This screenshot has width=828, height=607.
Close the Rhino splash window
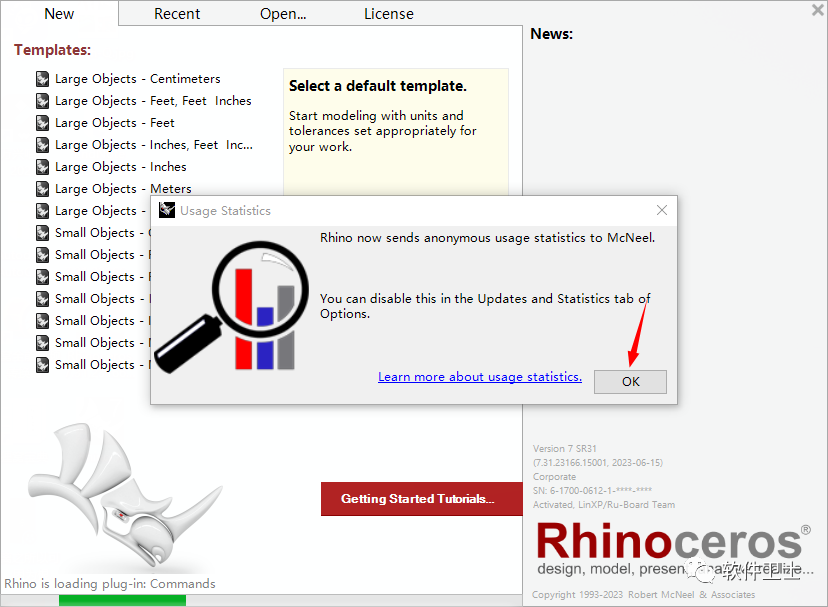pyautogui.click(x=818, y=10)
